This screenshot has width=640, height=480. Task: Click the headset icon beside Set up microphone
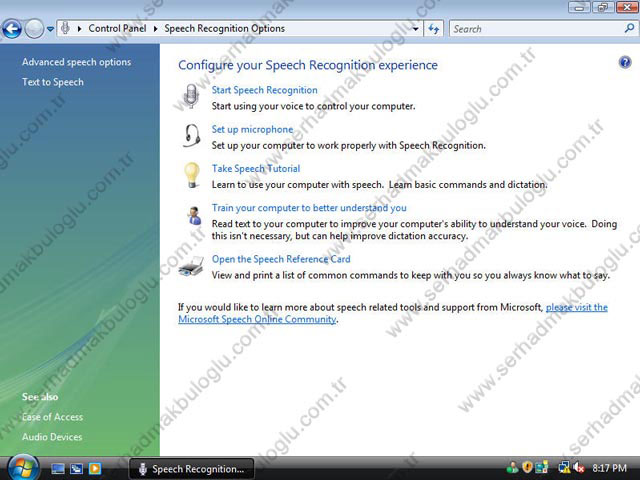click(192, 136)
